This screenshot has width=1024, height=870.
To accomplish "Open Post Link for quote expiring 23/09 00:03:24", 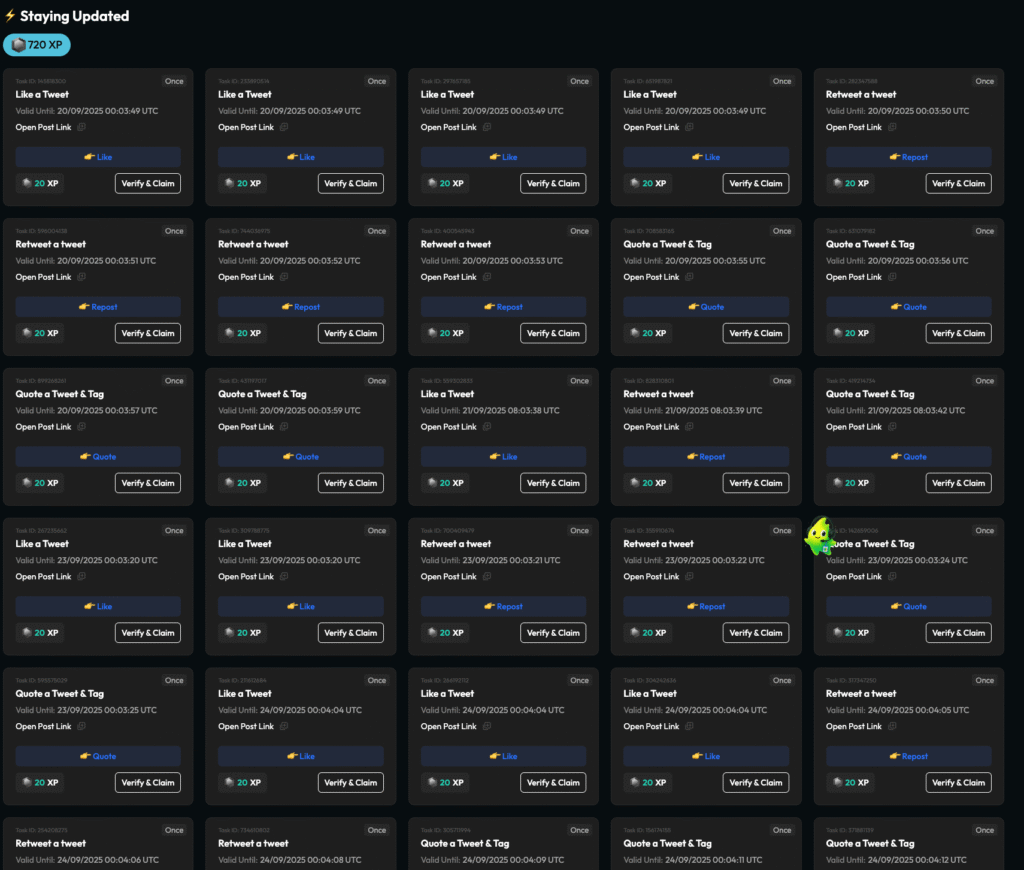I will click(854, 577).
